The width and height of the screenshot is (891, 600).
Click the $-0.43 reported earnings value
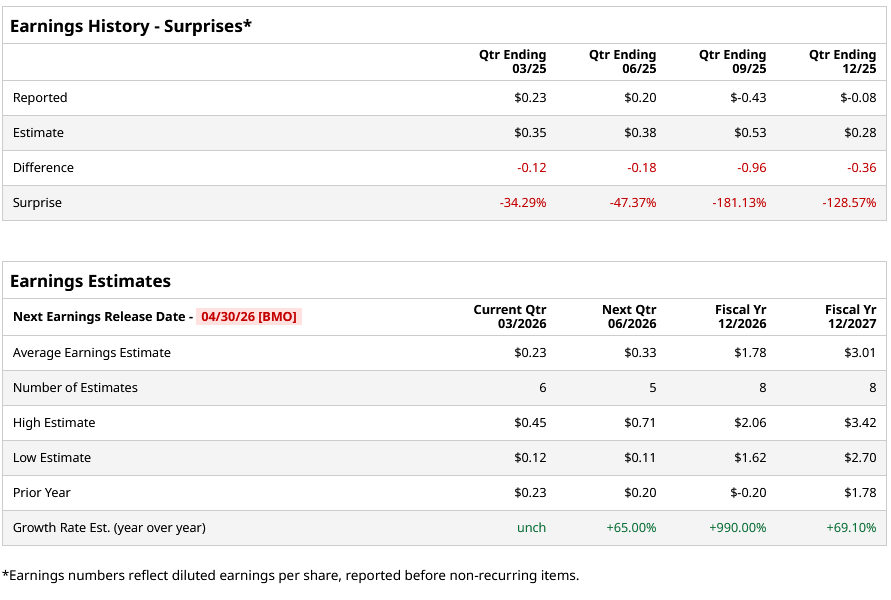(x=748, y=98)
